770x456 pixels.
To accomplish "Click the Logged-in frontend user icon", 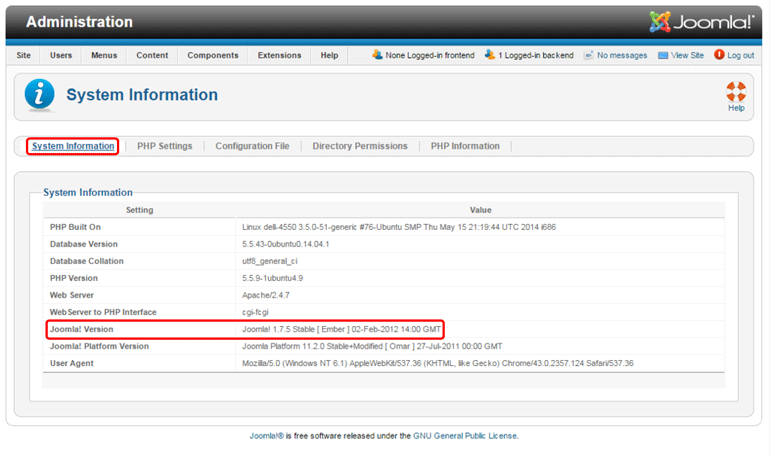I will (x=377, y=56).
